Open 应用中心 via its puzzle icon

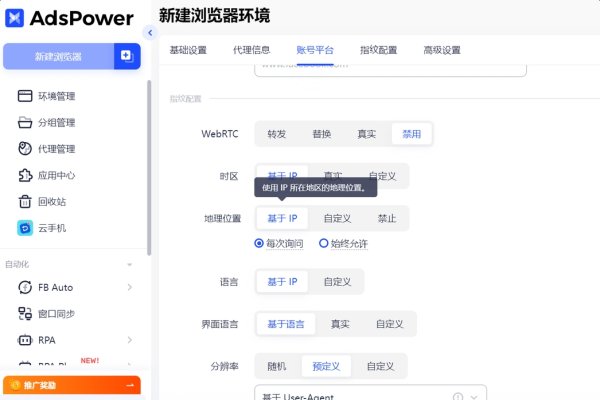pos(25,175)
